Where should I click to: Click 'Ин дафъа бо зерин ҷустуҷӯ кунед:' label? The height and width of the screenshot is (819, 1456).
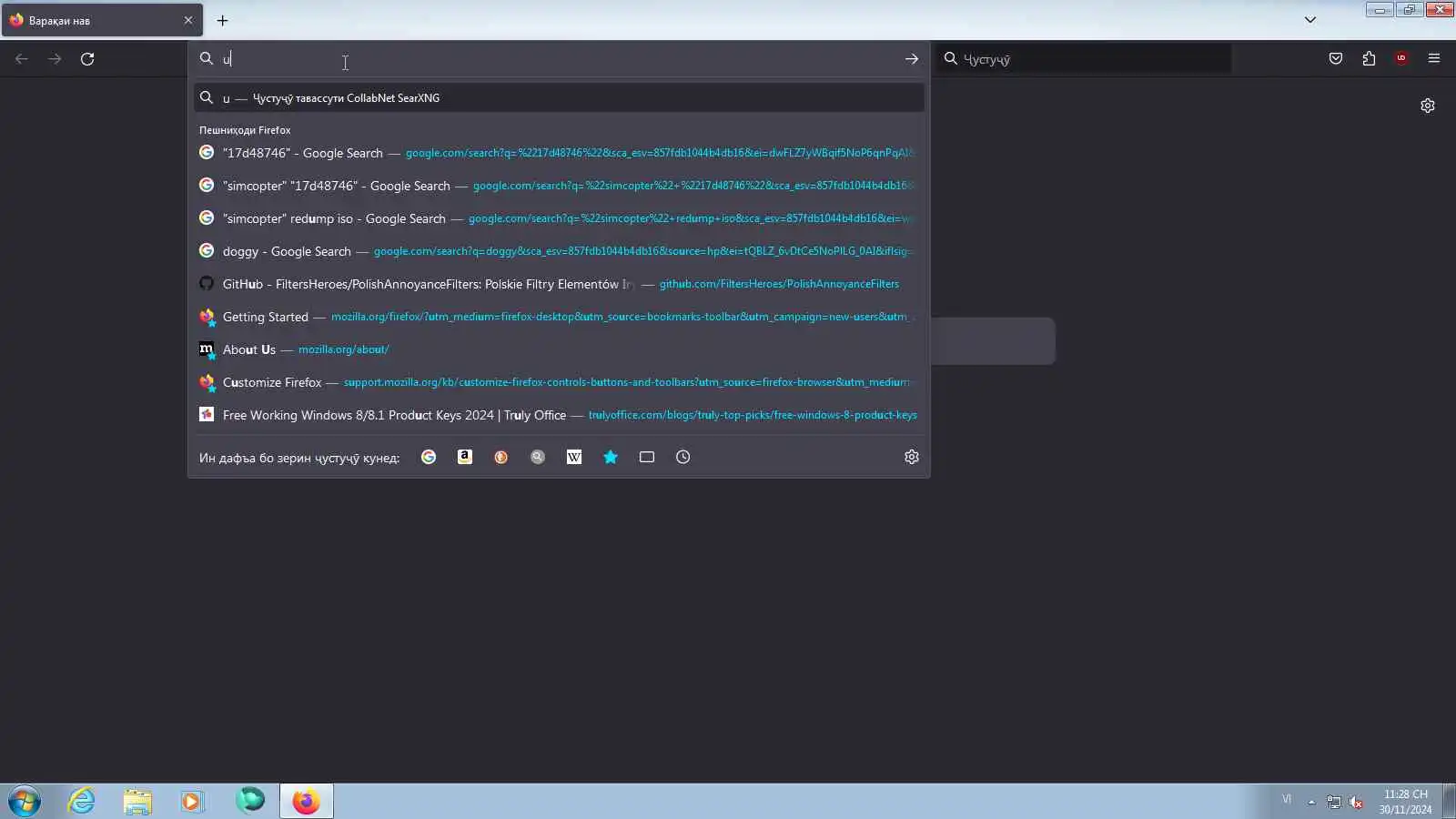coord(299,458)
